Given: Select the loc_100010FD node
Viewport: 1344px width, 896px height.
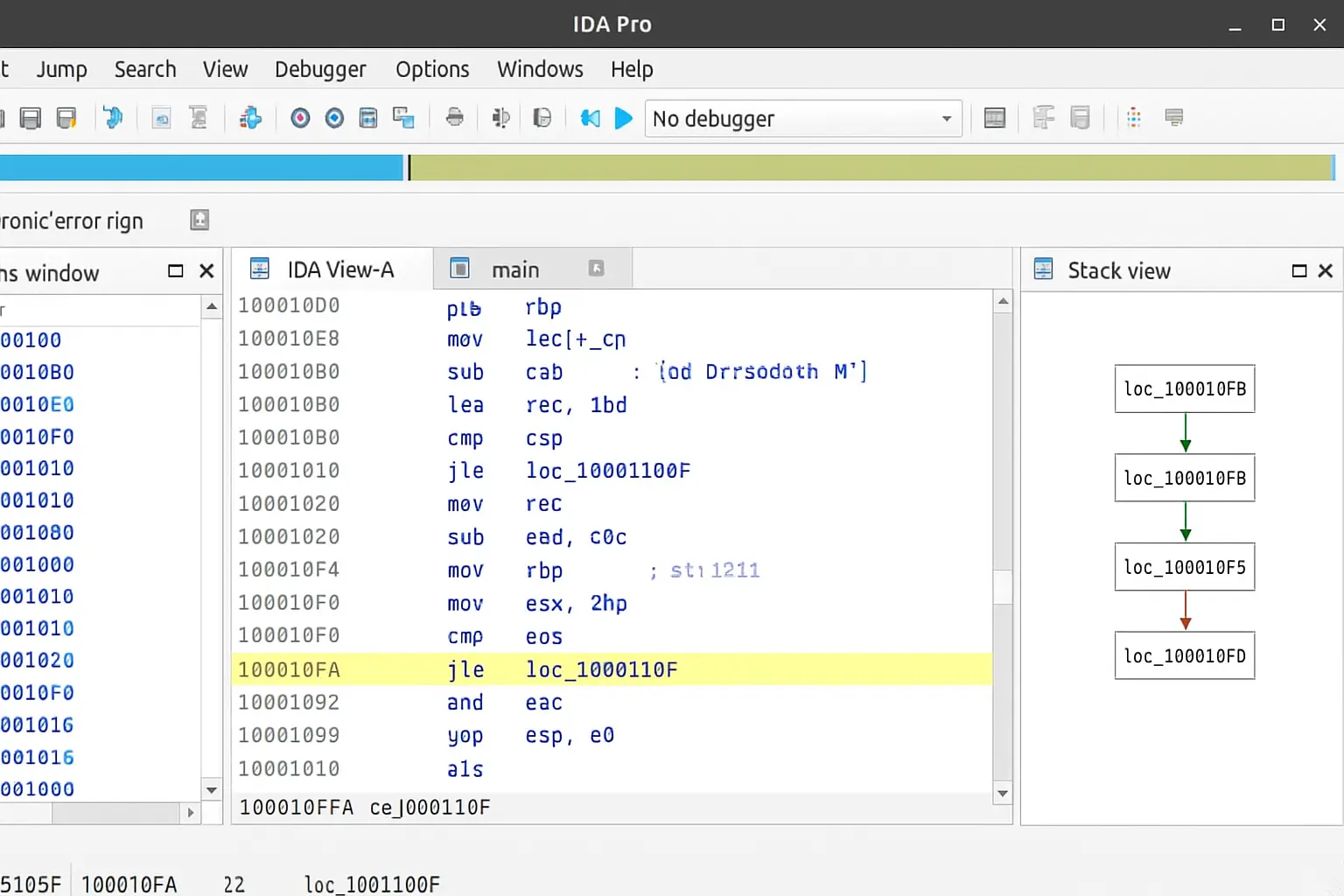Looking at the screenshot, I should [1185, 655].
